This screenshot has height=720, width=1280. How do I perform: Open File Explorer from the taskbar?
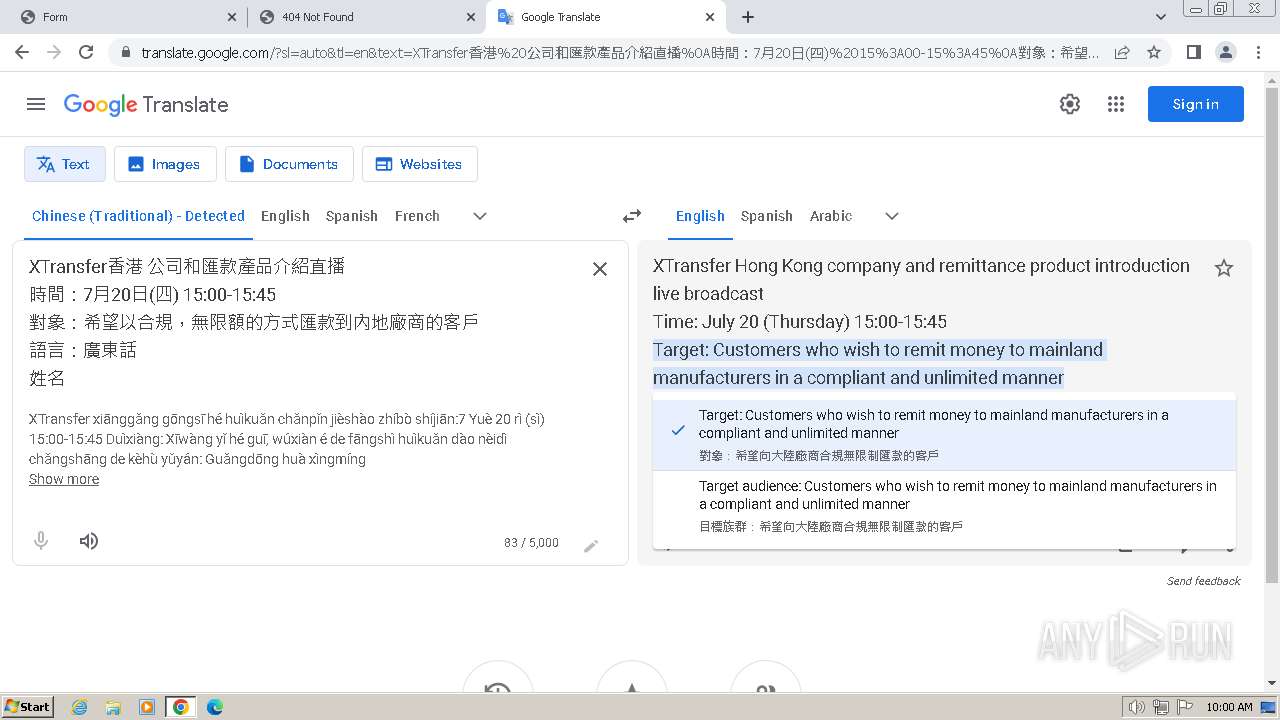point(113,707)
